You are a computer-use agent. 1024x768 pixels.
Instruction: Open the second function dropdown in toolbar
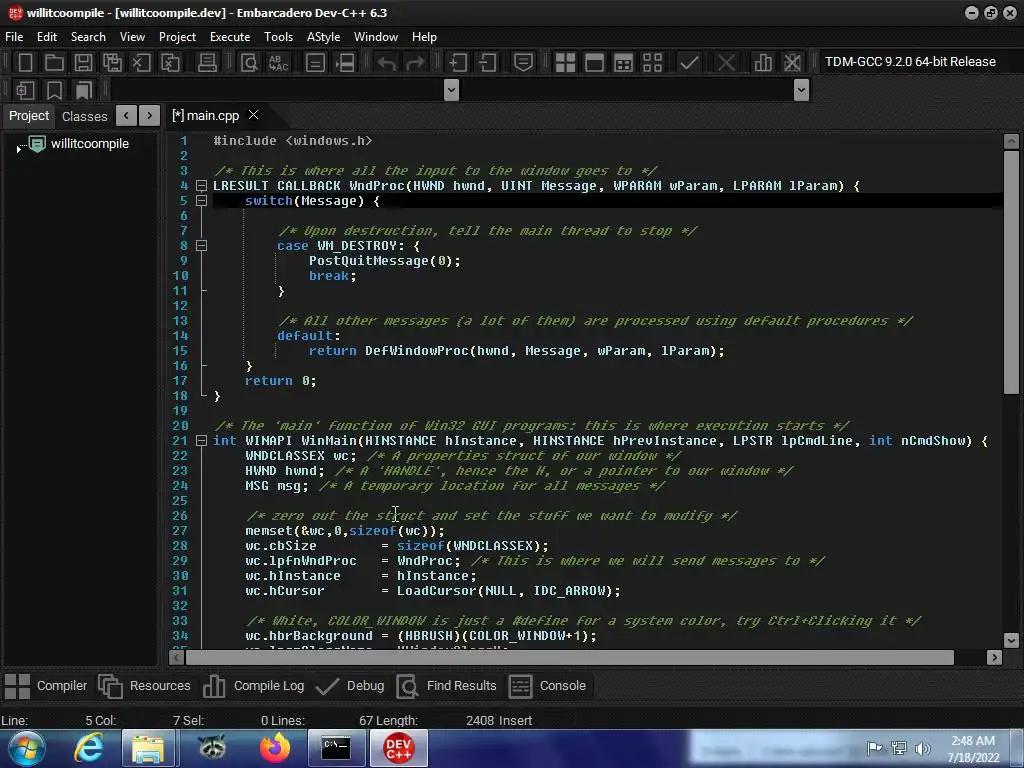801,90
